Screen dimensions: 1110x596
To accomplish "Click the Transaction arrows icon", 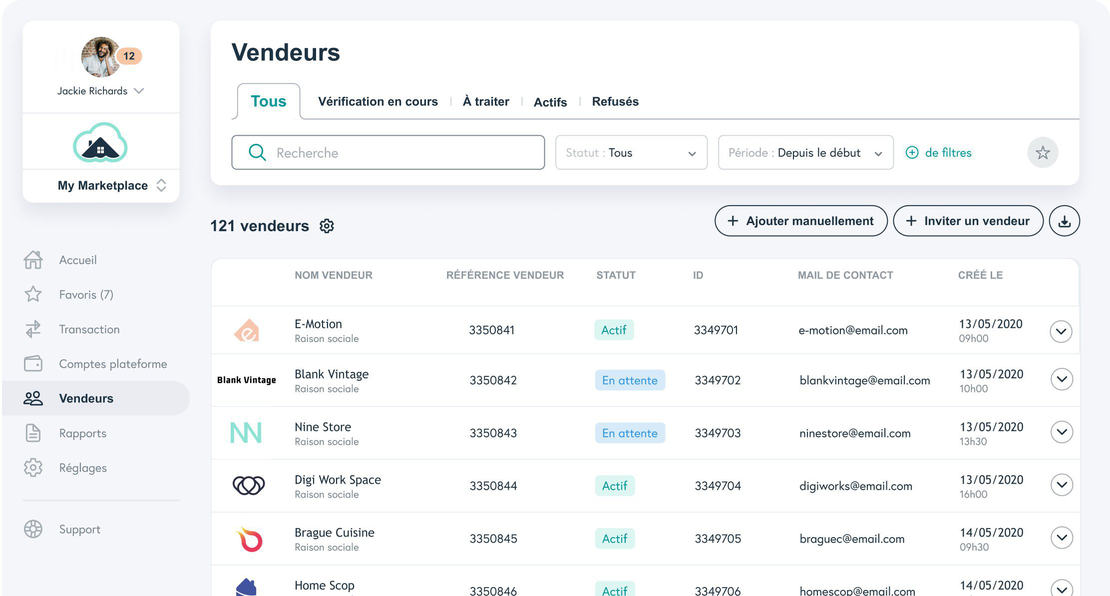I will (x=33, y=329).
